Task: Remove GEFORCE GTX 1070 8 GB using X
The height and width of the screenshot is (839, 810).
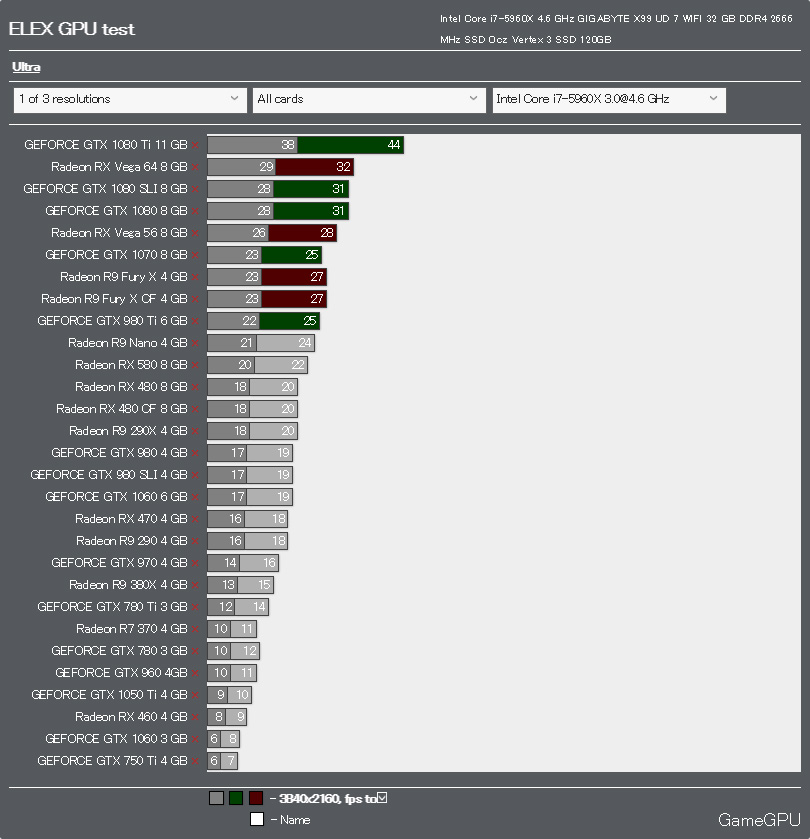Action: (x=195, y=255)
